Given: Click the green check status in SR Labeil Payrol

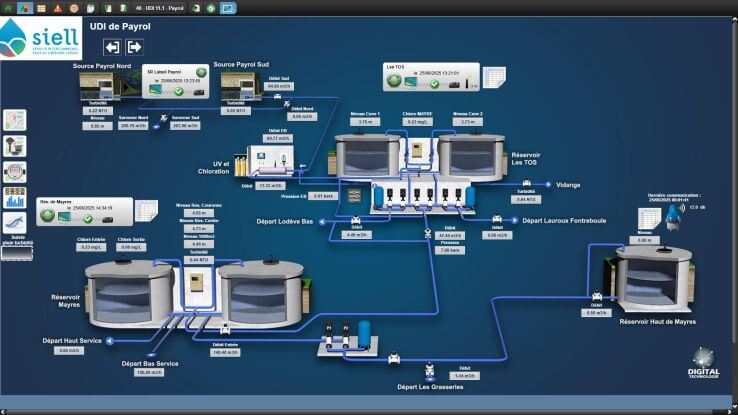Looking at the screenshot, I should click(x=179, y=90).
